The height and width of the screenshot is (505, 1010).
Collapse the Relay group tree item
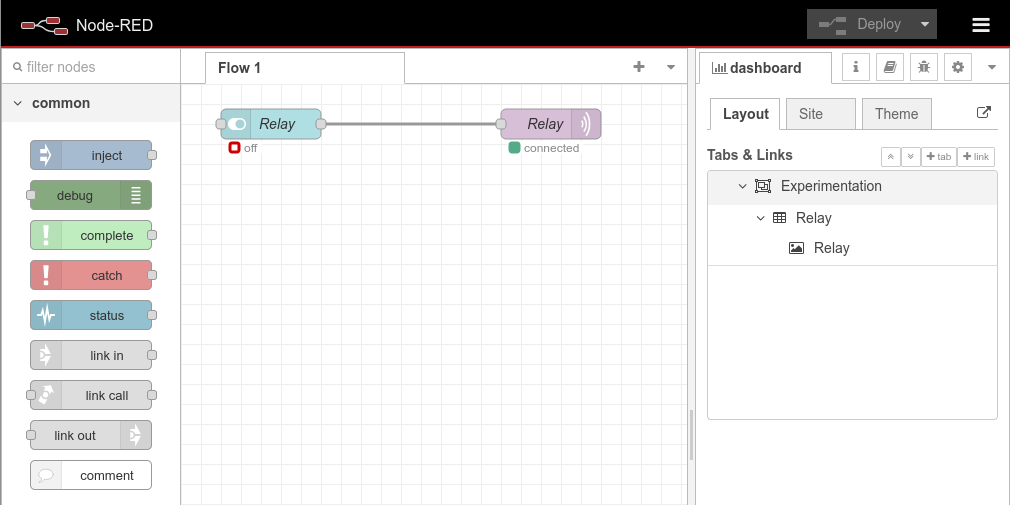click(x=761, y=218)
